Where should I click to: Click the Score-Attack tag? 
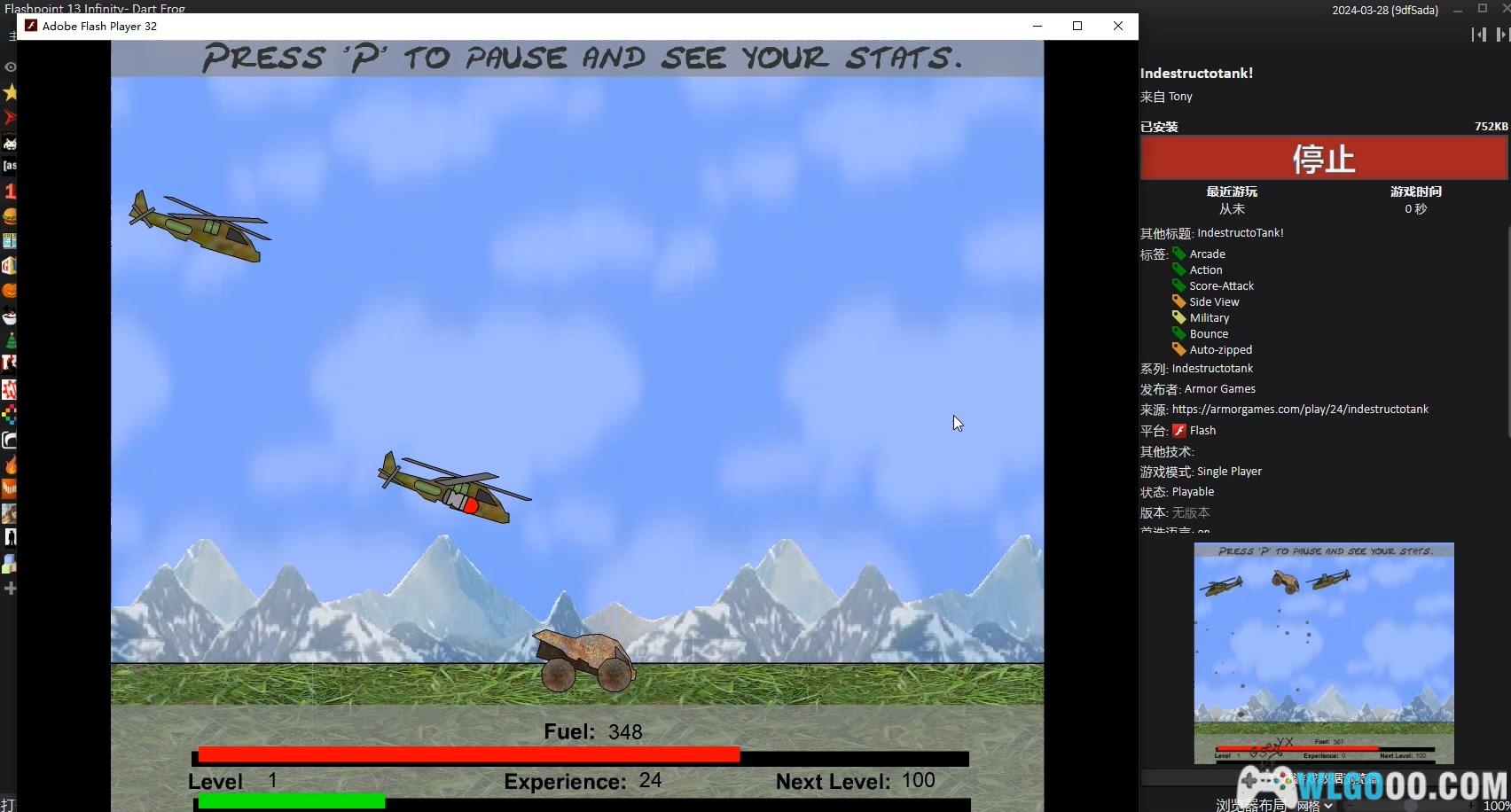tap(1221, 286)
